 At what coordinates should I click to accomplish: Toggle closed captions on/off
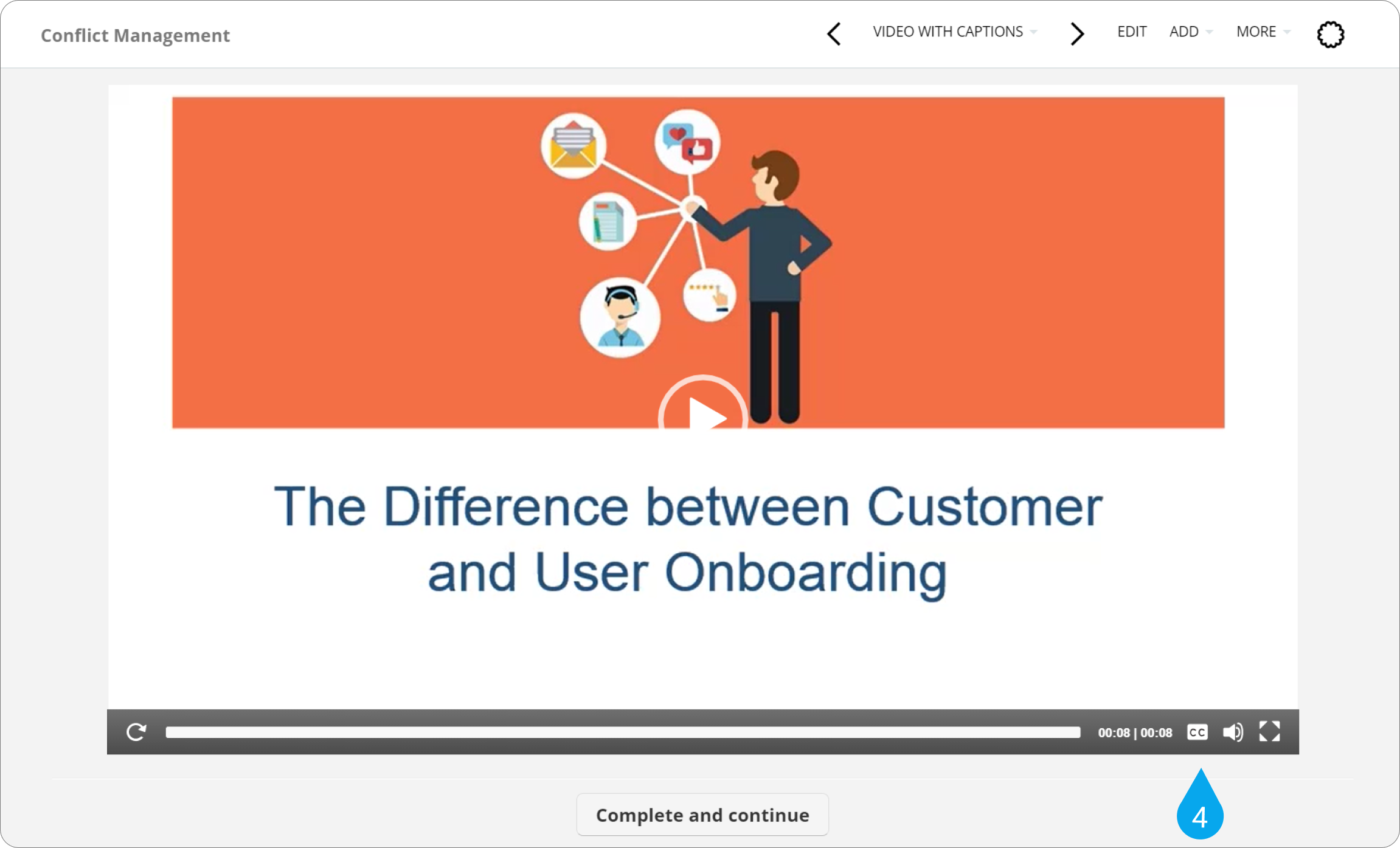pyautogui.click(x=1197, y=732)
